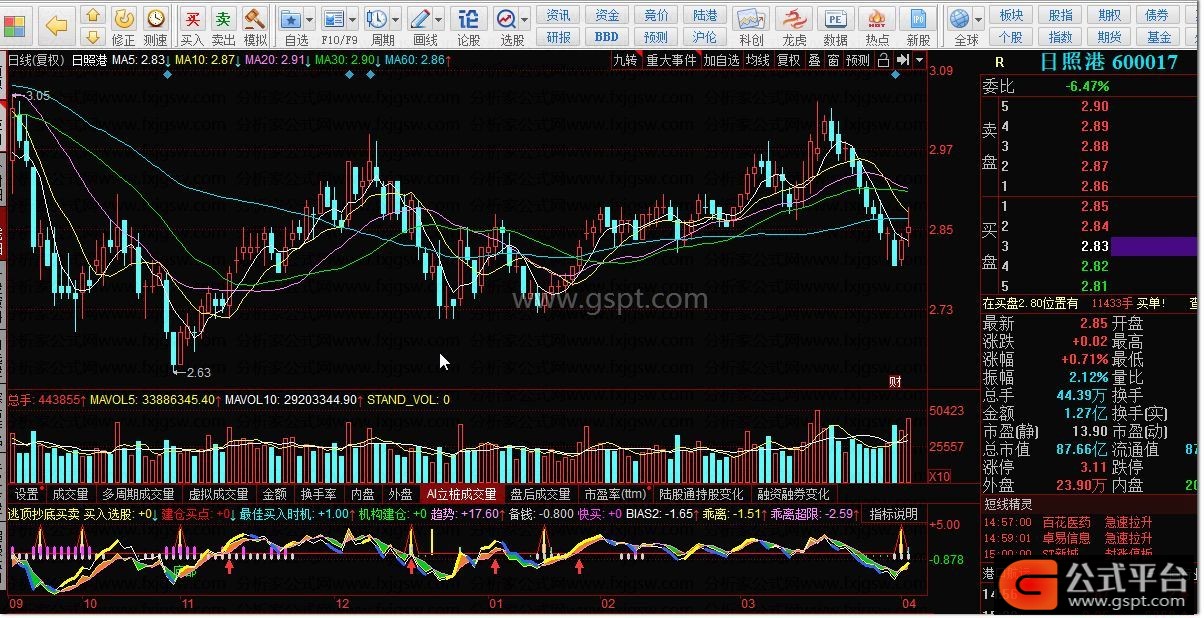
Task: Click the 日线(复权) period label
Action: [36, 60]
